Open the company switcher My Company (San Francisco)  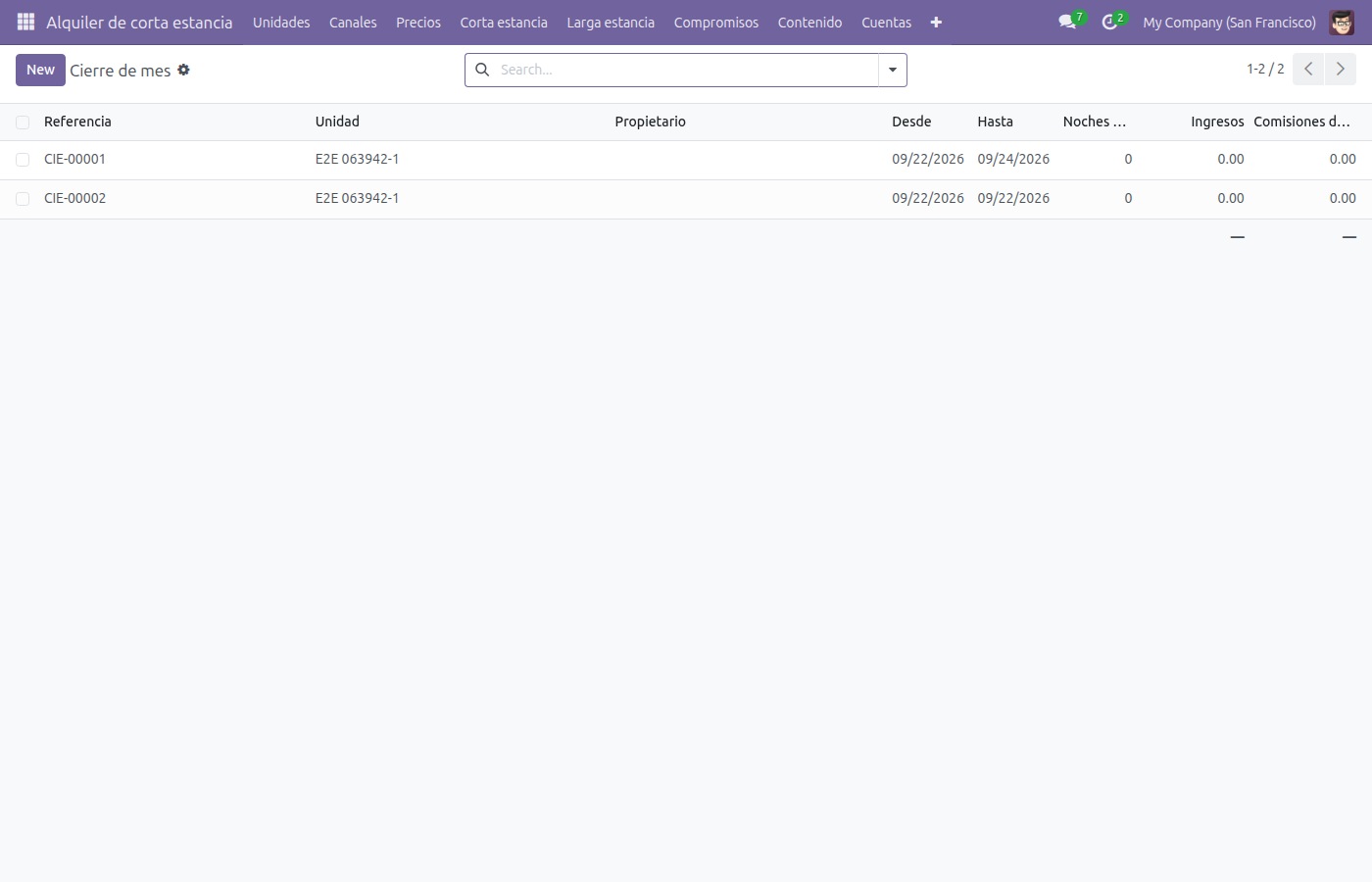tap(1229, 23)
